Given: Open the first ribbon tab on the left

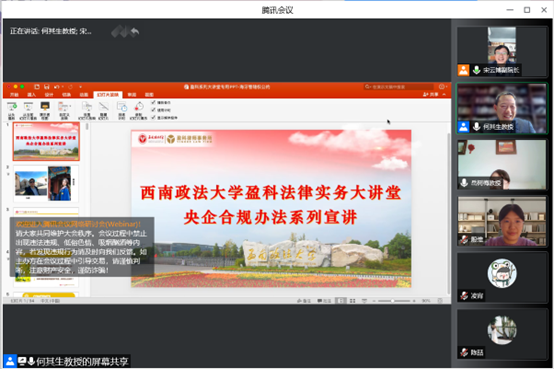Looking at the screenshot, I should click(x=14, y=95).
